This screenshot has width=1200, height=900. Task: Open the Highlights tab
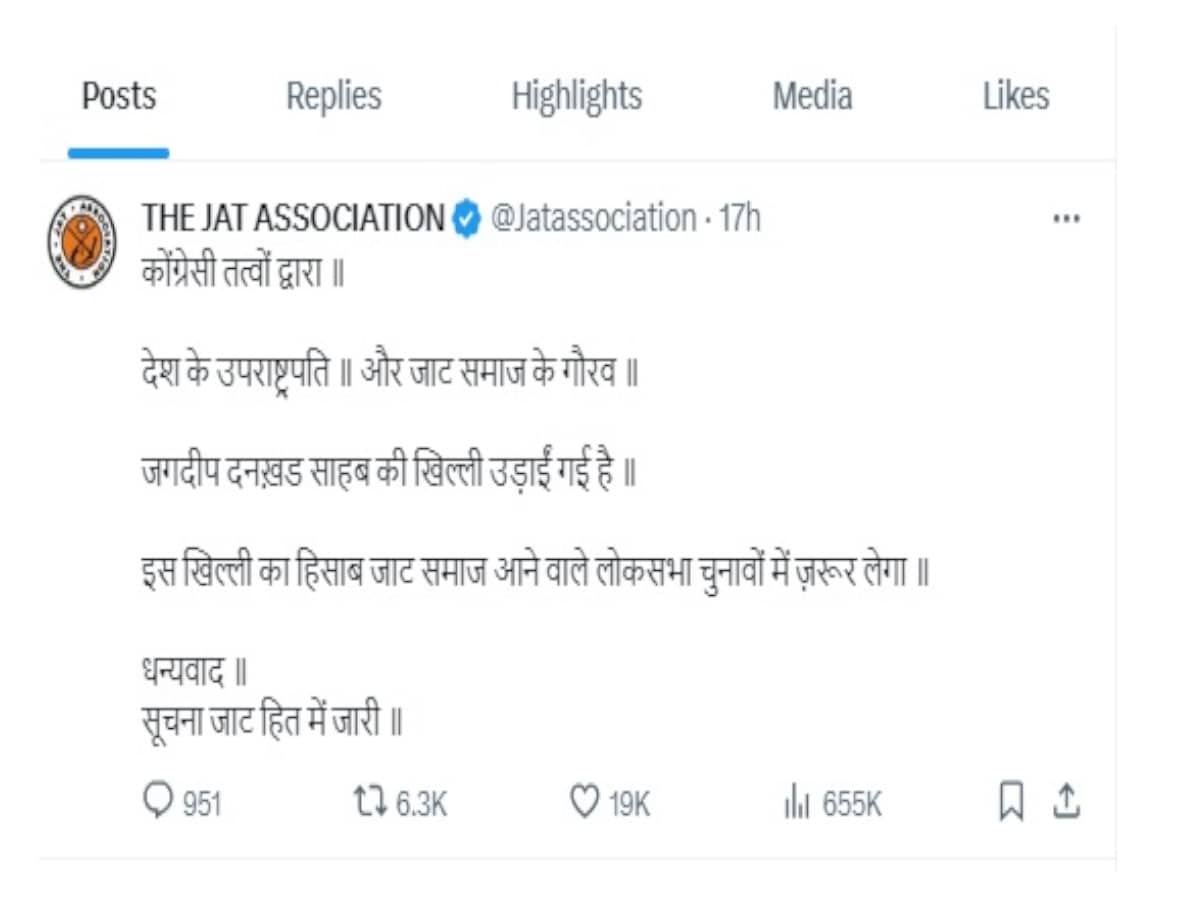click(577, 97)
